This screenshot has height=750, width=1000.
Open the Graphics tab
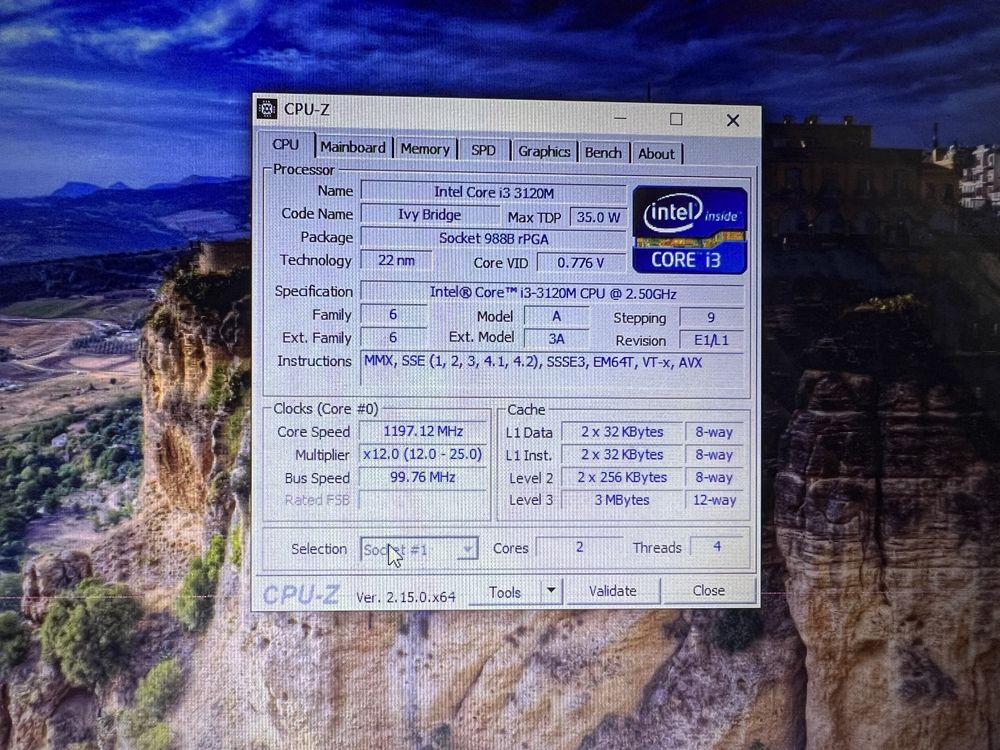544,152
